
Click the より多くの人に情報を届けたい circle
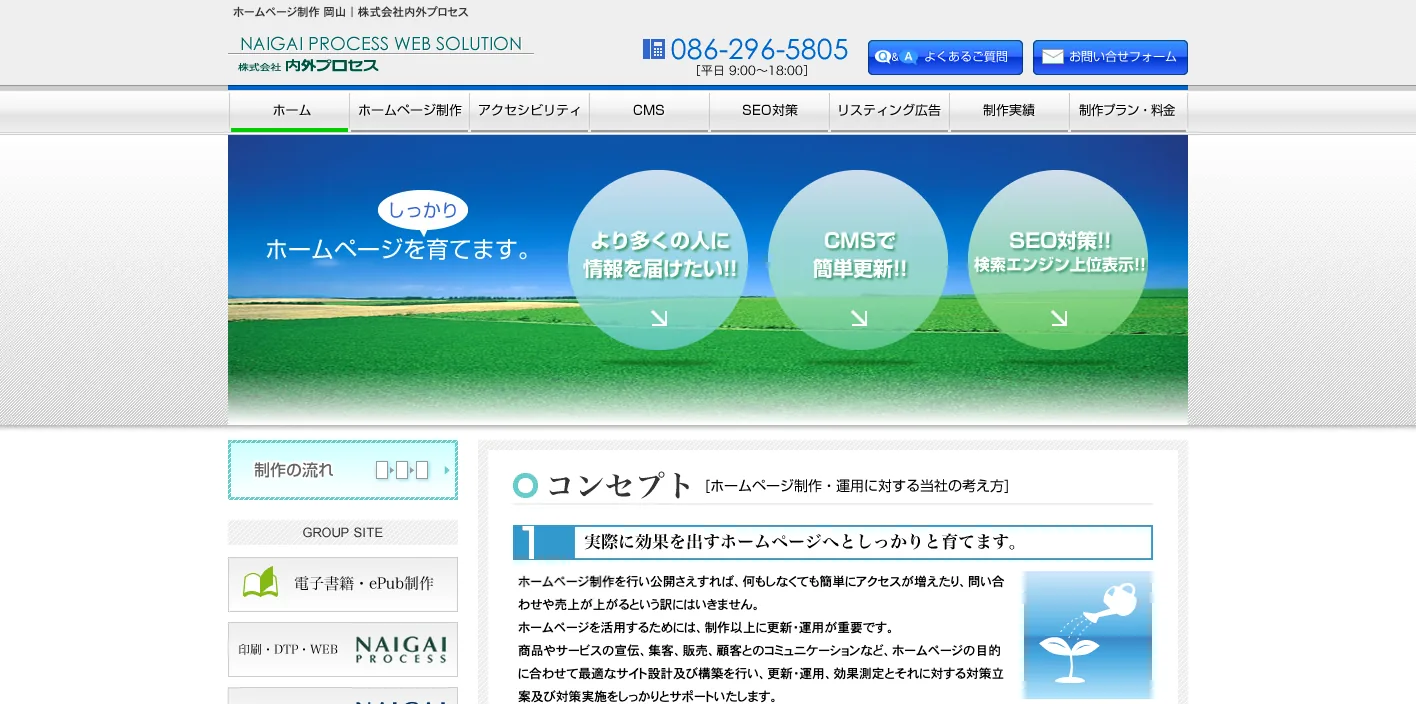point(658,260)
